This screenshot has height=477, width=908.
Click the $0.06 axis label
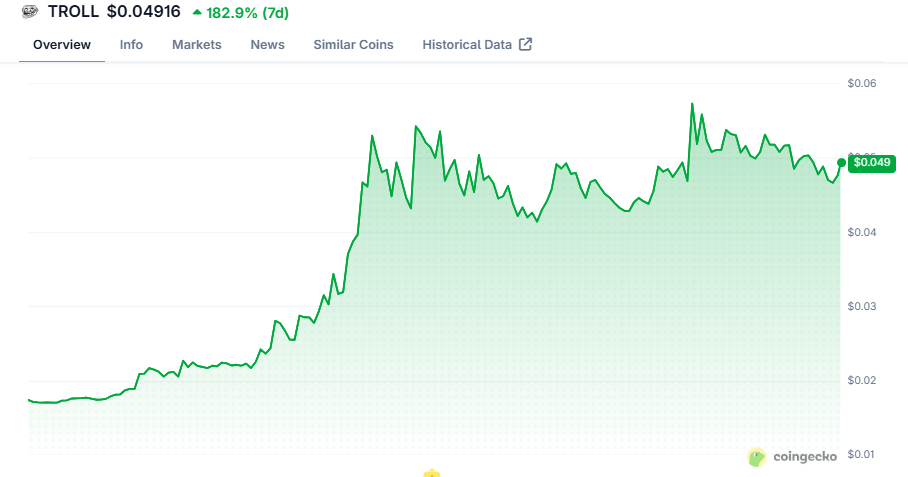click(862, 83)
